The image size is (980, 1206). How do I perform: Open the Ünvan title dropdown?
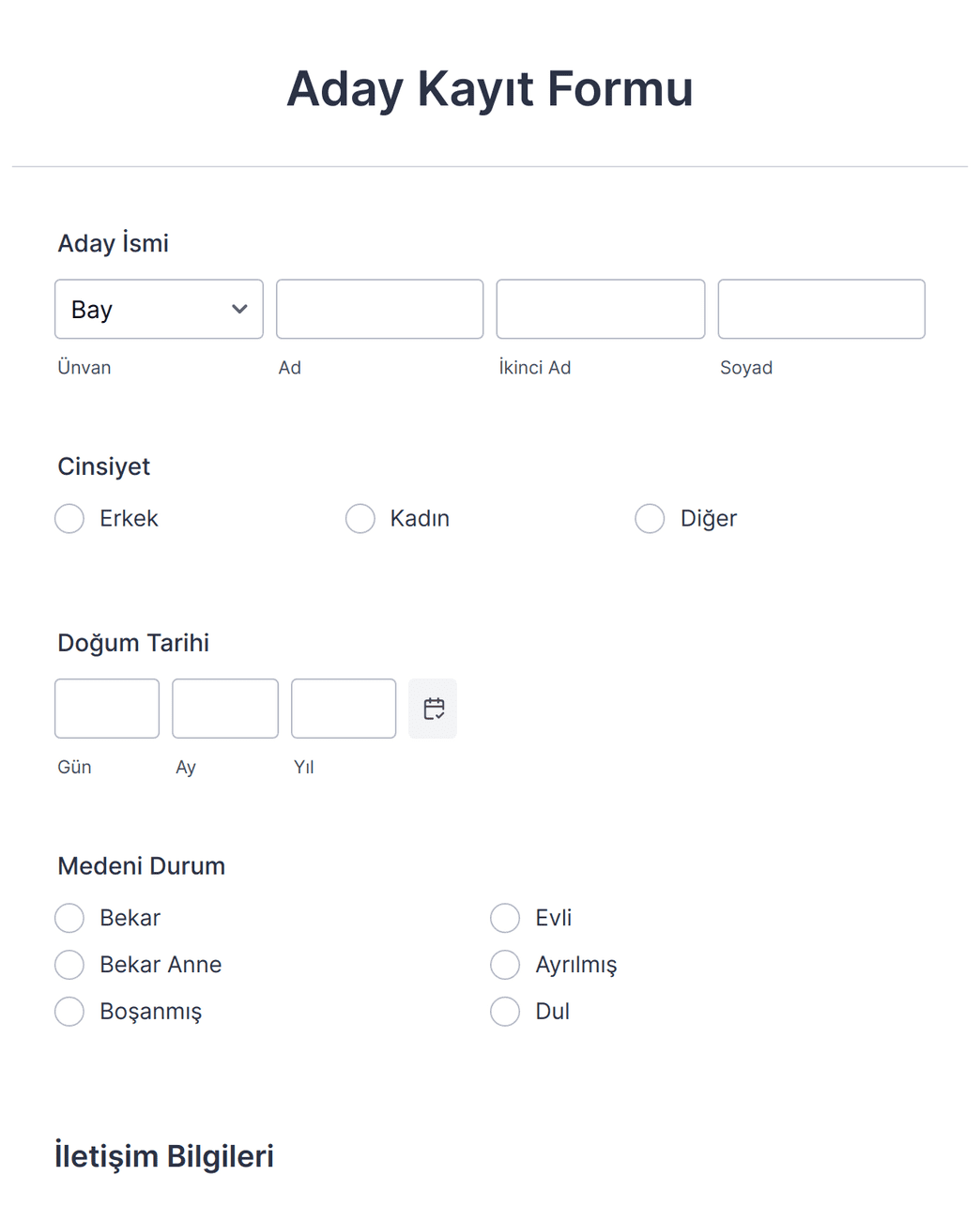coord(159,309)
